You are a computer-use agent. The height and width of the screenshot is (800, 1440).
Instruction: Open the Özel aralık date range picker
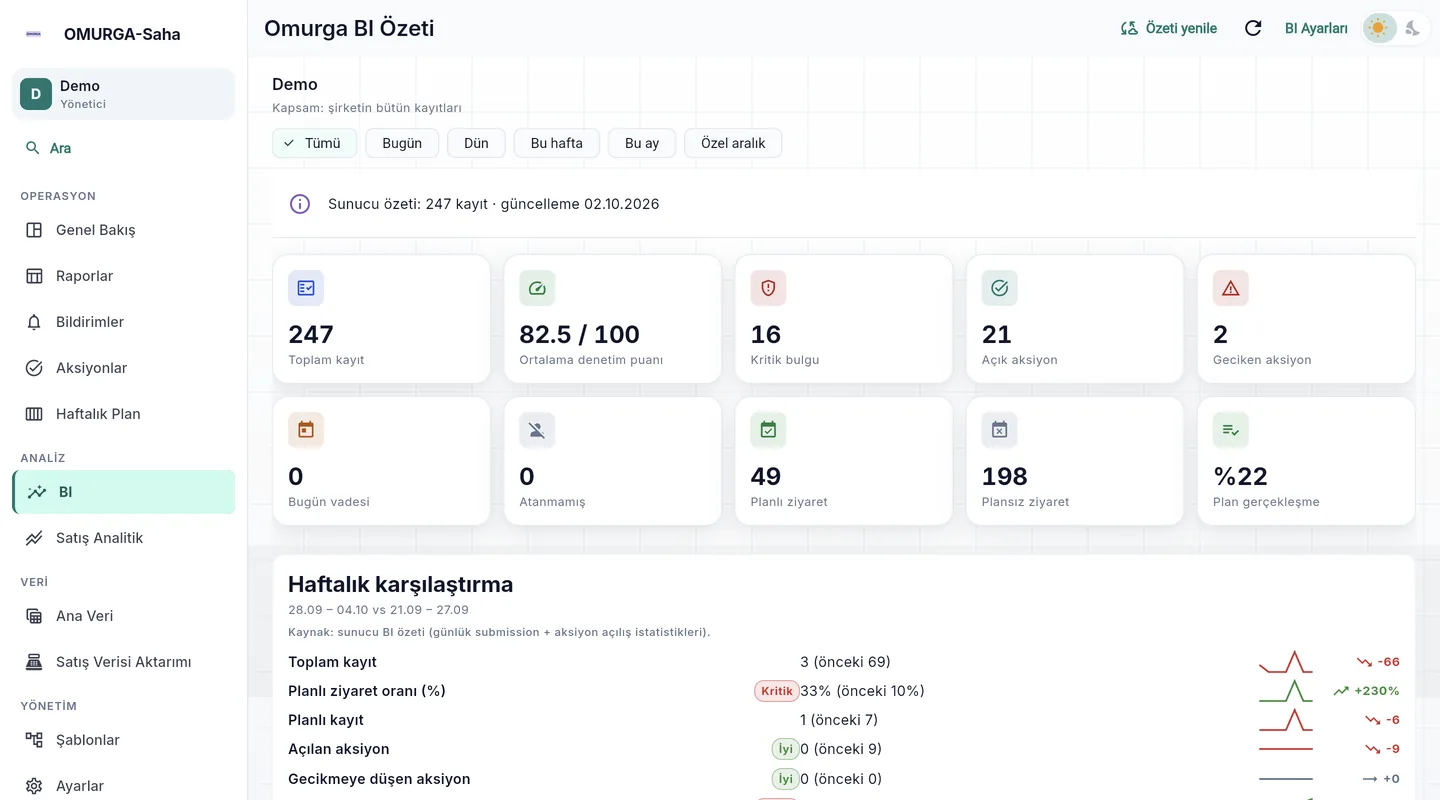click(733, 143)
